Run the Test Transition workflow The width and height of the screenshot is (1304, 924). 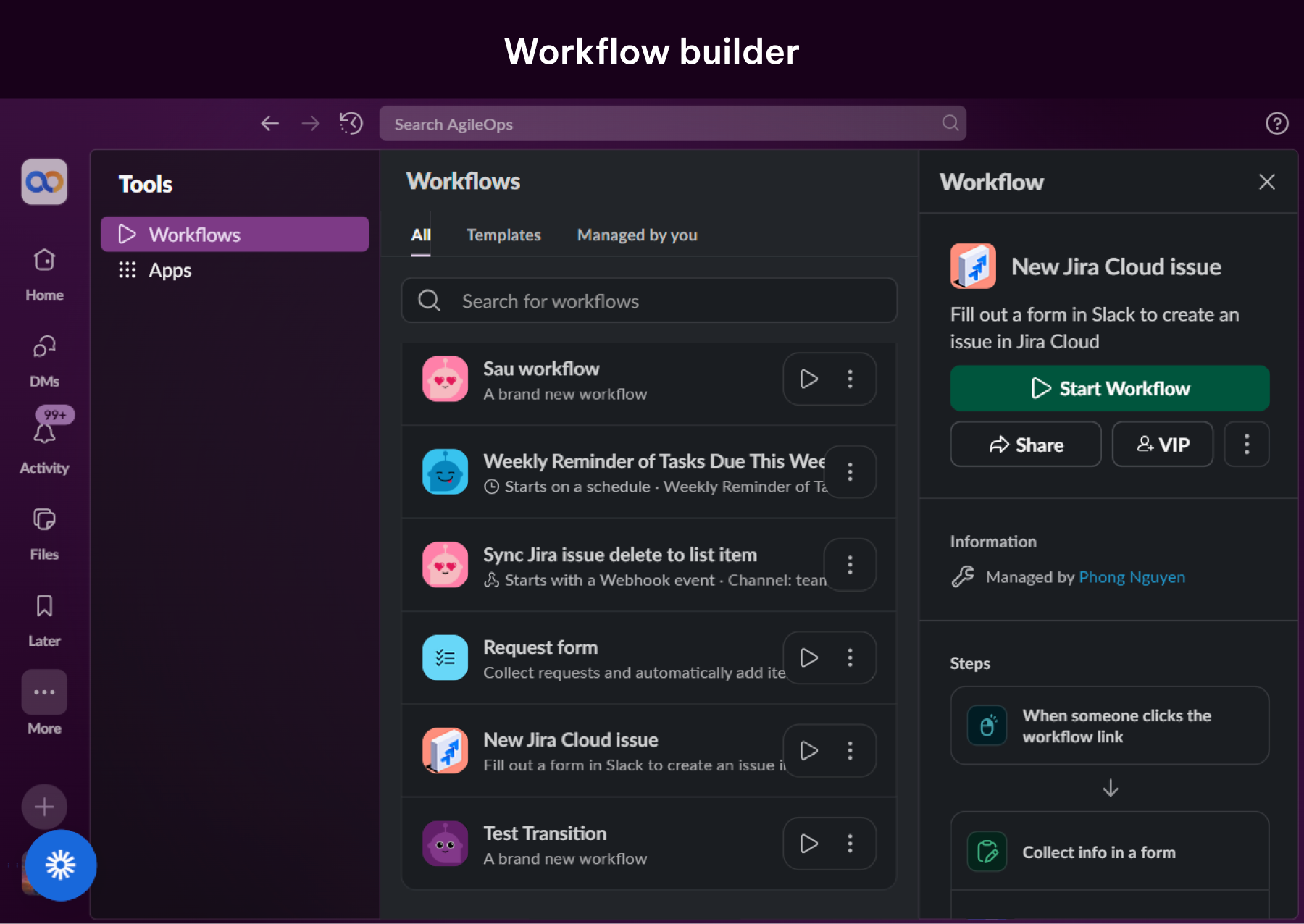[x=809, y=844]
